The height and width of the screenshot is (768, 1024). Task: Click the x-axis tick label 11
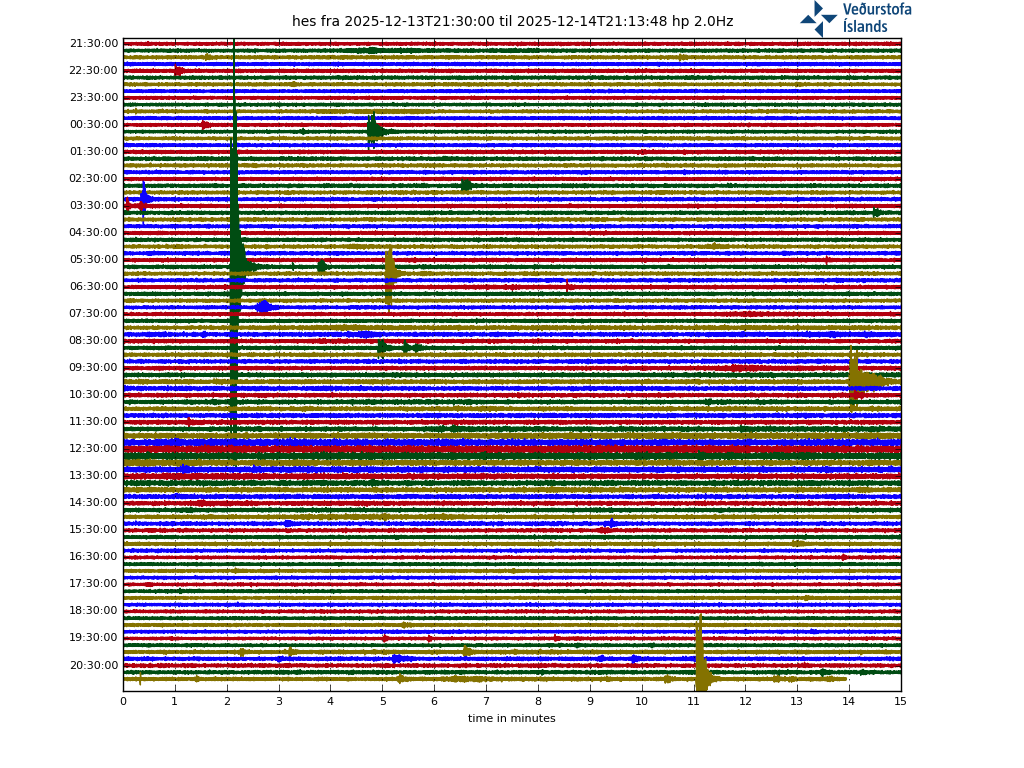point(693,702)
